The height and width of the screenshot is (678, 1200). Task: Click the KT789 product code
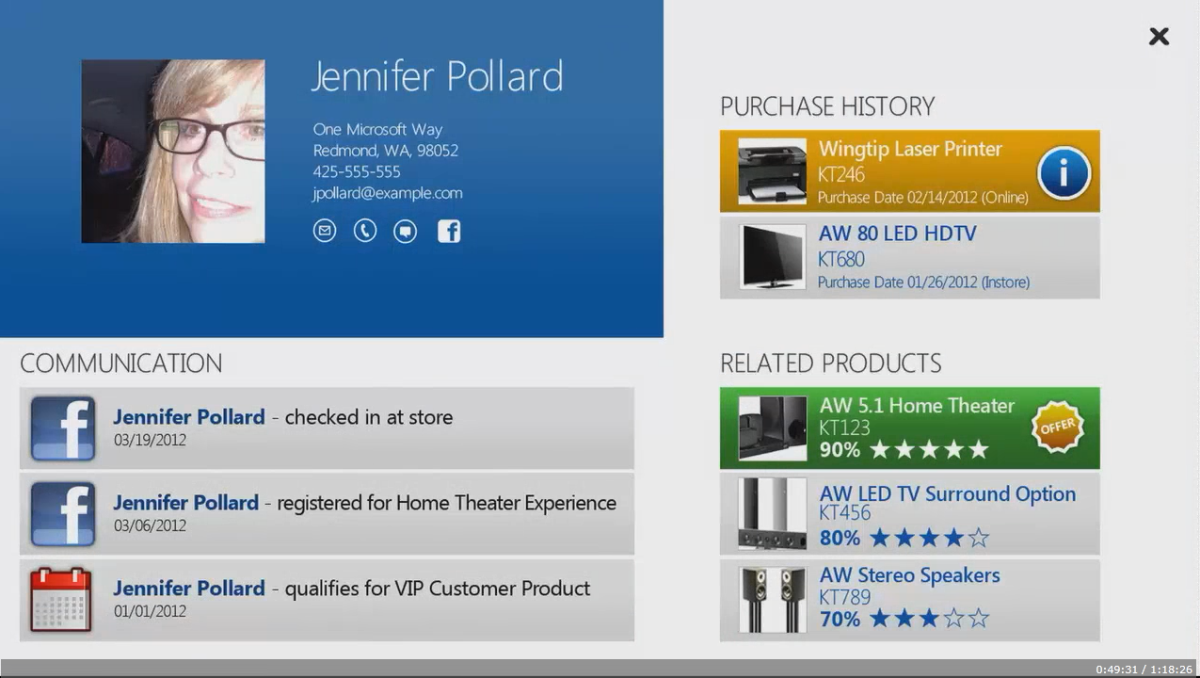[844, 597]
